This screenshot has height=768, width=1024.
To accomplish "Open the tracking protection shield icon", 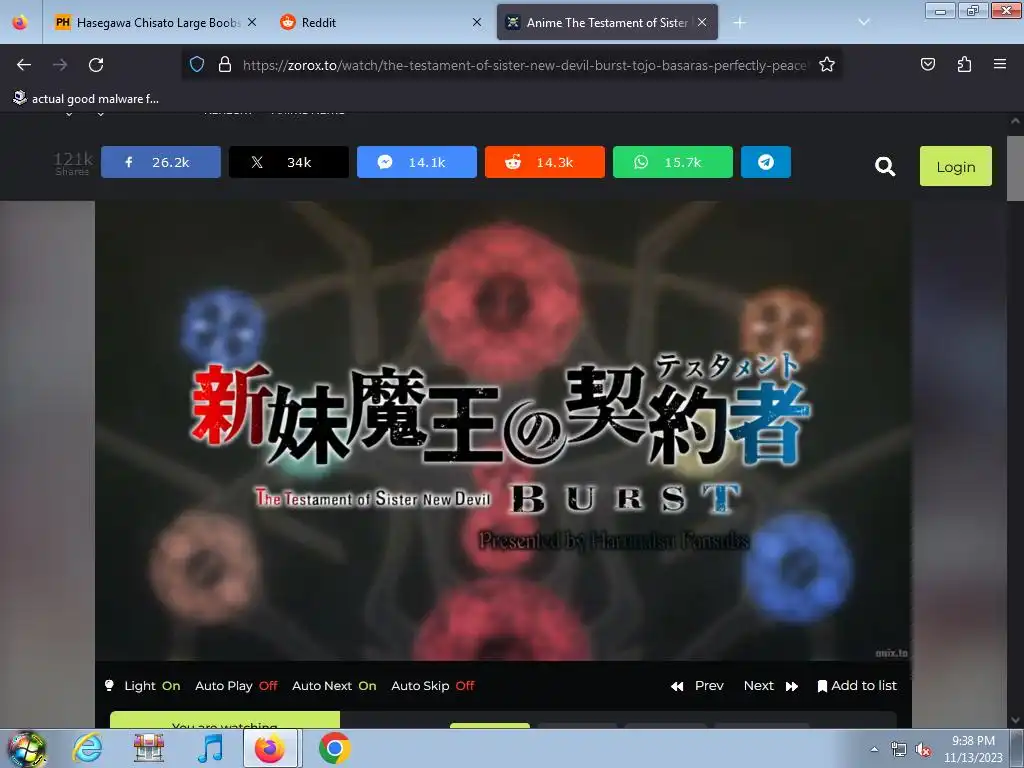I will coord(197,64).
